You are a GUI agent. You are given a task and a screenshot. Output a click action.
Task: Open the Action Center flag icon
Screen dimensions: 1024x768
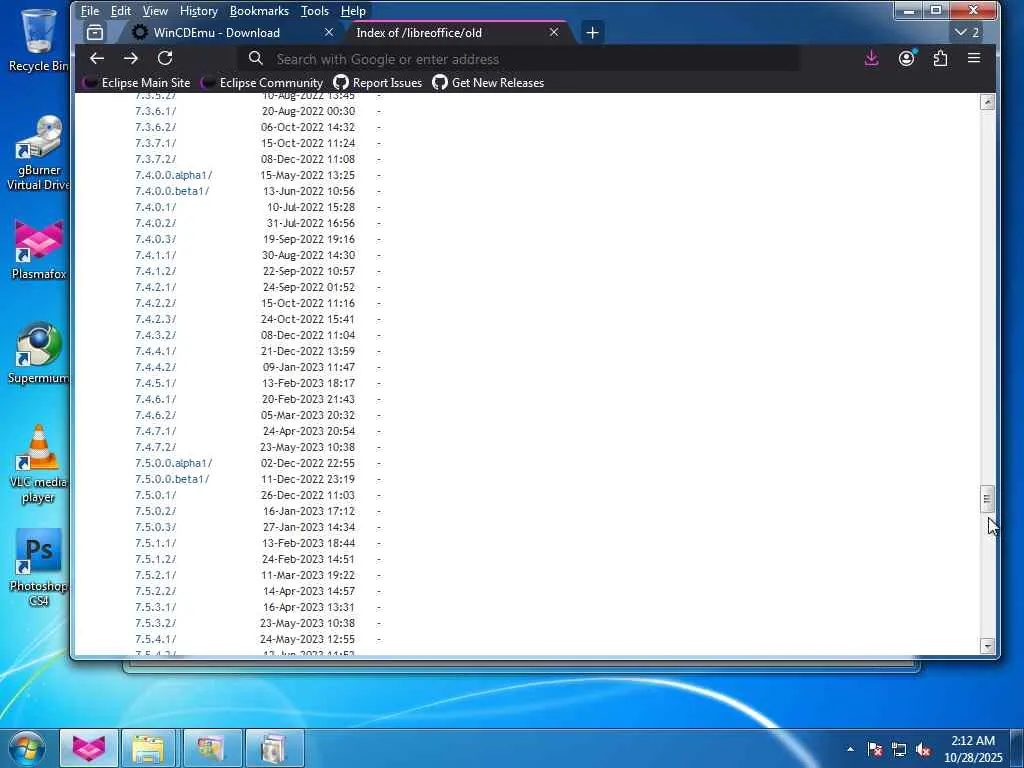click(875, 749)
